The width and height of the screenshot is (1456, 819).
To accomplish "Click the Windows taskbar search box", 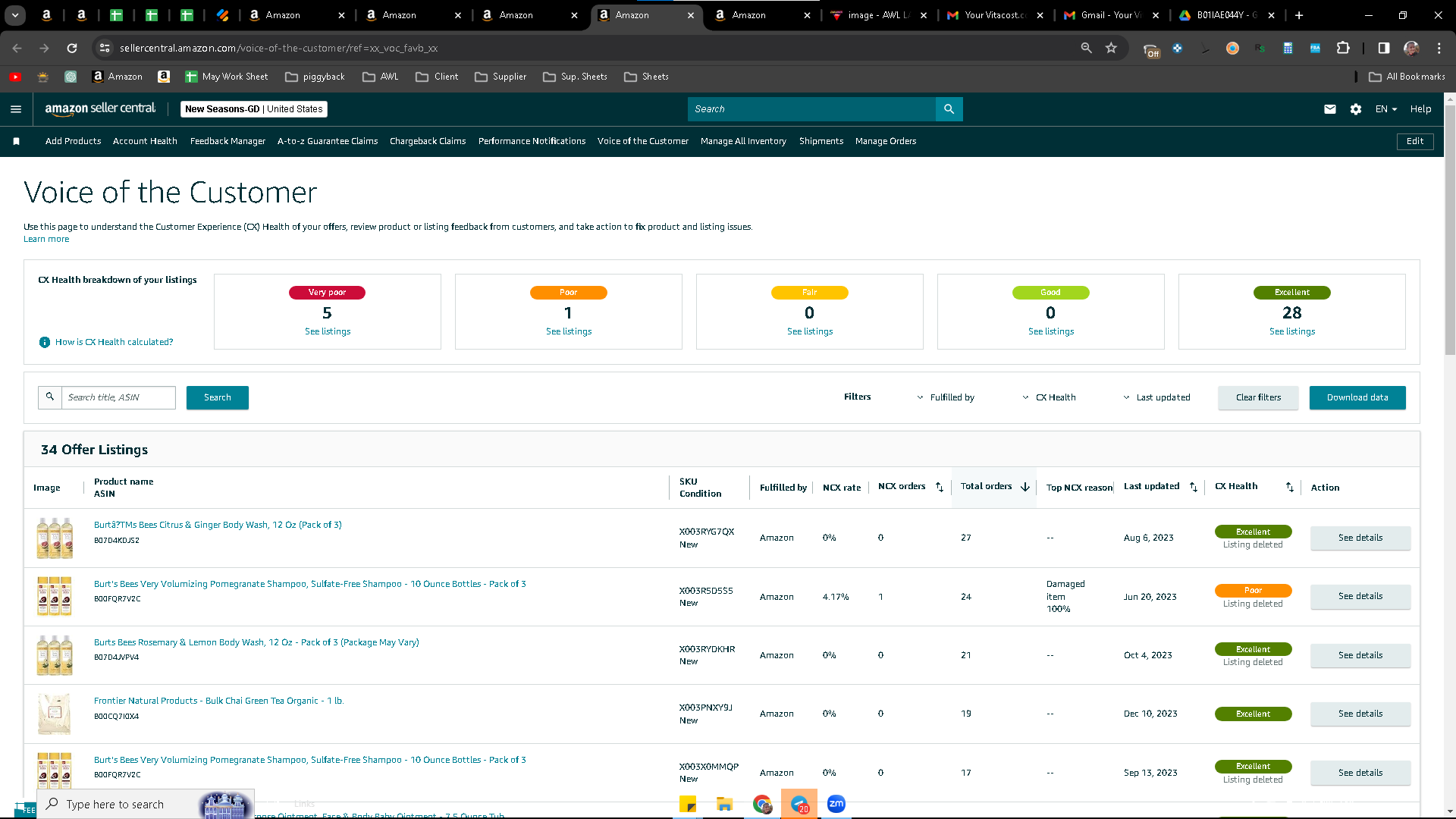I will point(146,804).
